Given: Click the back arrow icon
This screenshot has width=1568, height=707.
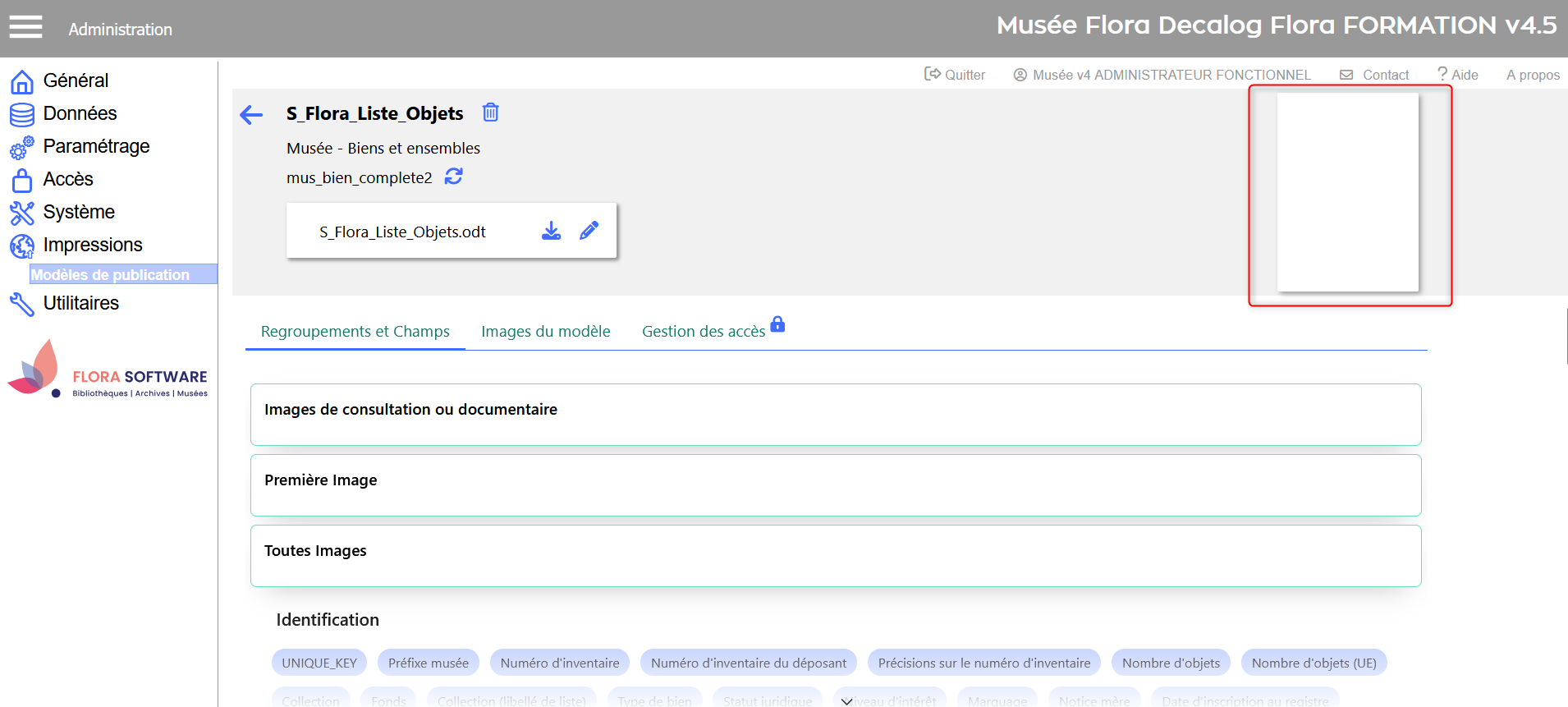Looking at the screenshot, I should click(x=251, y=115).
